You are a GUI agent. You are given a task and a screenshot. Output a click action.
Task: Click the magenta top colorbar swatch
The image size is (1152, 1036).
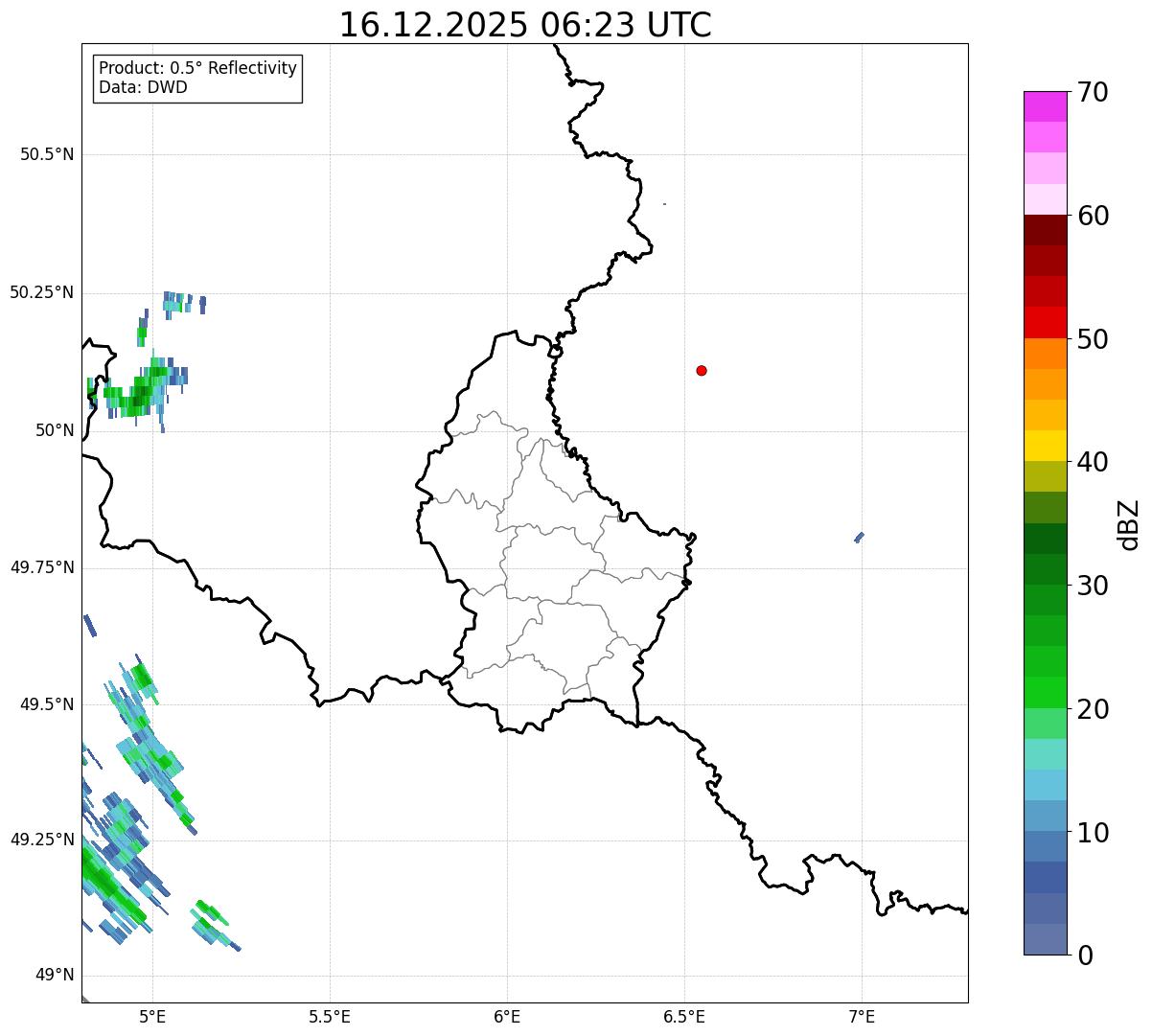[1045, 107]
